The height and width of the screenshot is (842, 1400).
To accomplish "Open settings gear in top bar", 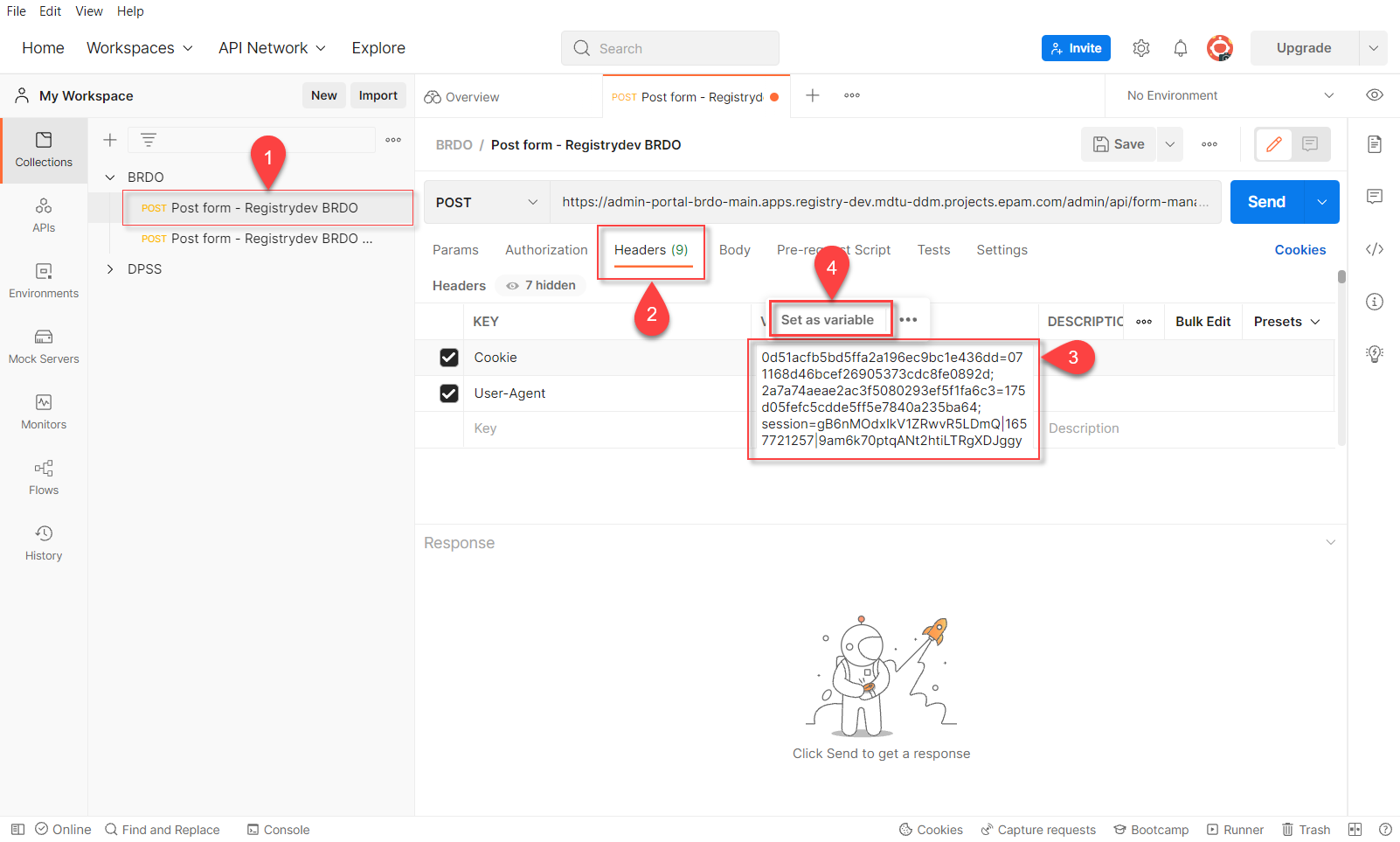I will click(1140, 48).
